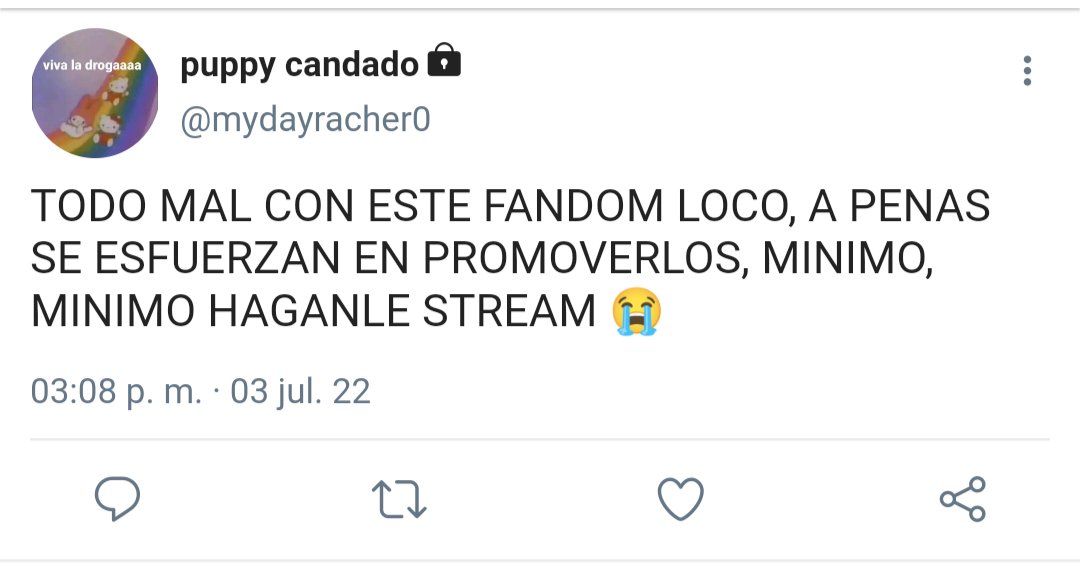Screen dimensions: 1080x566
Task: Open the @mydayracher0 handle link
Action: 305,120
